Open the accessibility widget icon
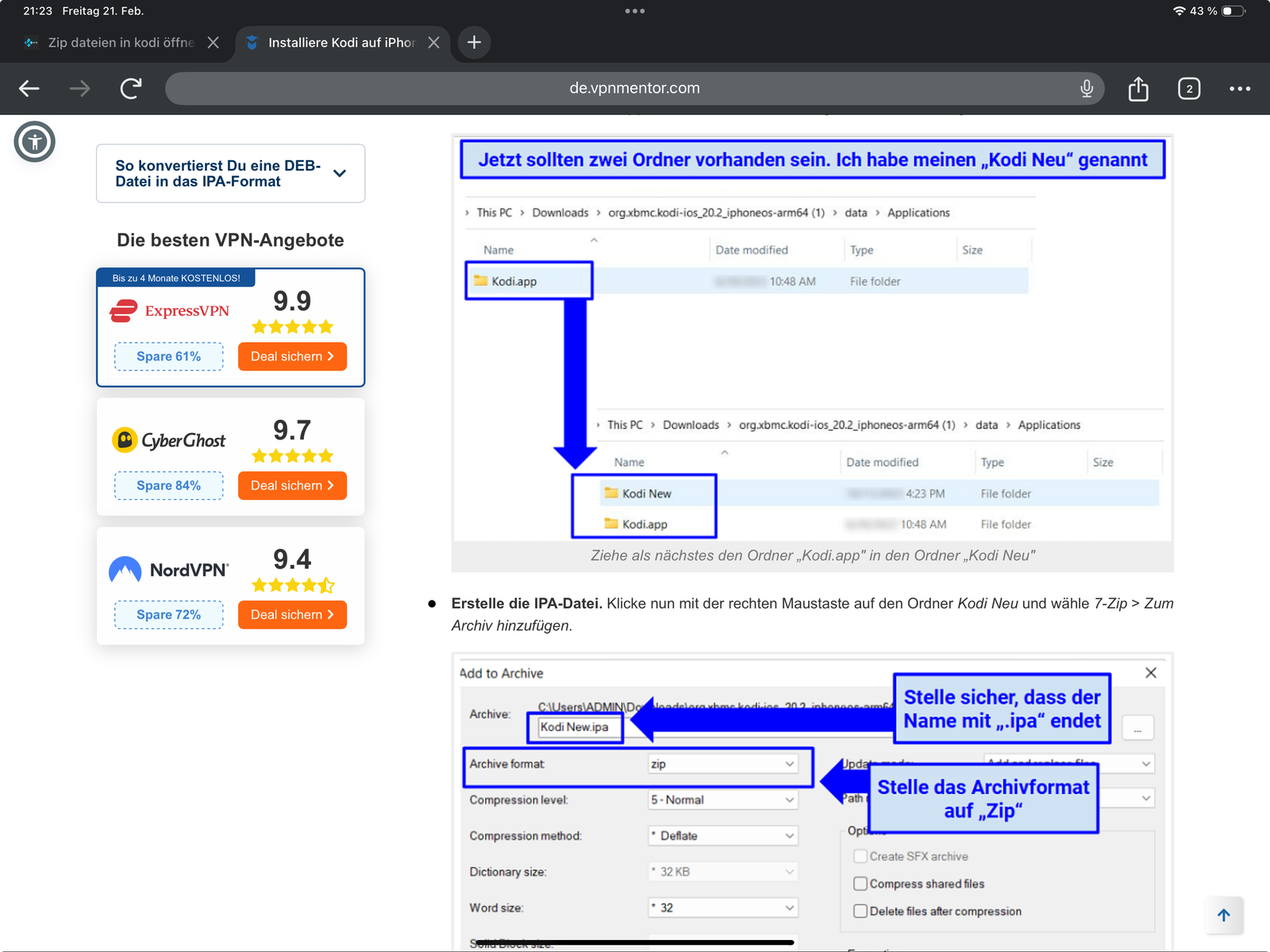 click(35, 142)
